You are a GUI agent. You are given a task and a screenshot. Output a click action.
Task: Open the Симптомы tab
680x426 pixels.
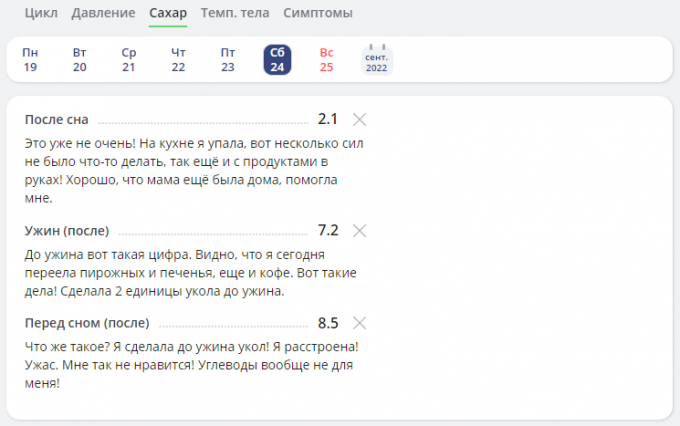317,13
